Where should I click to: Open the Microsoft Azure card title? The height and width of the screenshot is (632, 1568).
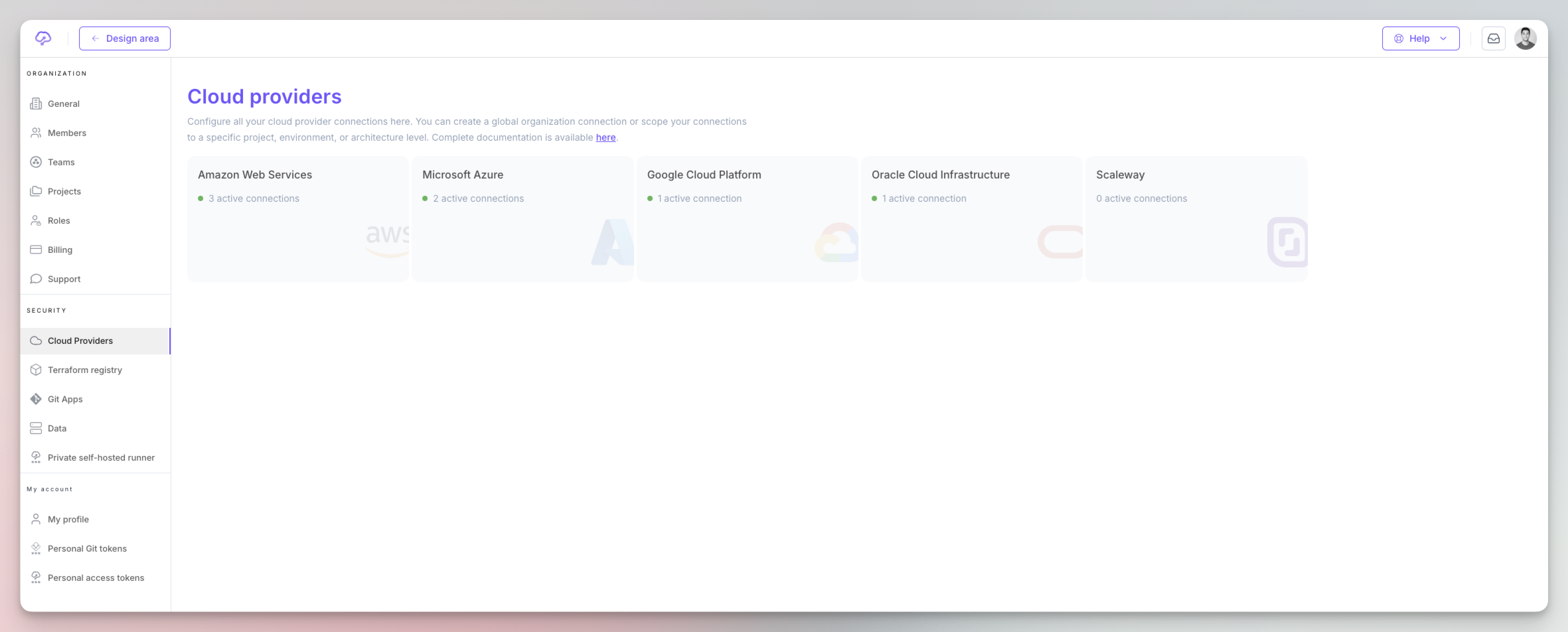(x=463, y=175)
